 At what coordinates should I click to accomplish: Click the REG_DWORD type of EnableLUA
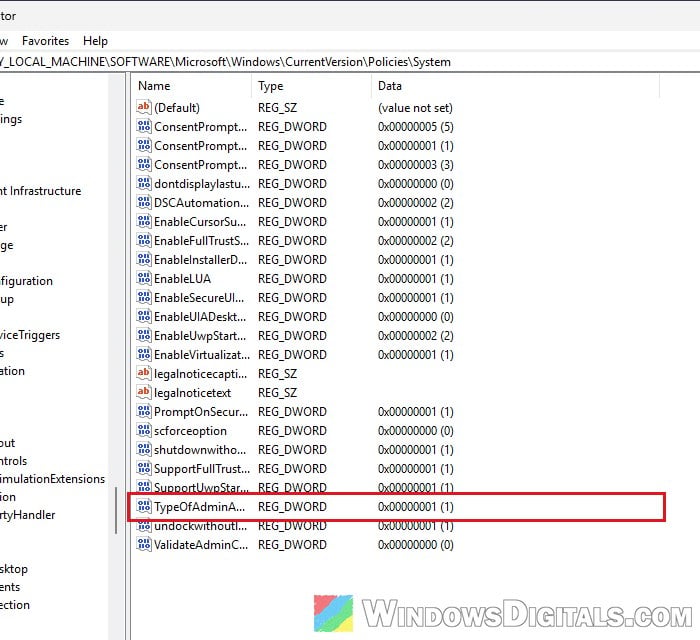pyautogui.click(x=292, y=278)
